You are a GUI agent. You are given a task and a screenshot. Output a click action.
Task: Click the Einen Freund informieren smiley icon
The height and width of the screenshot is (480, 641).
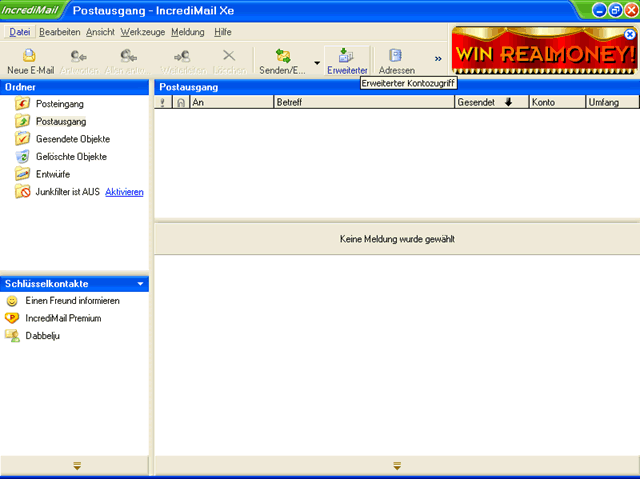[x=12, y=301]
